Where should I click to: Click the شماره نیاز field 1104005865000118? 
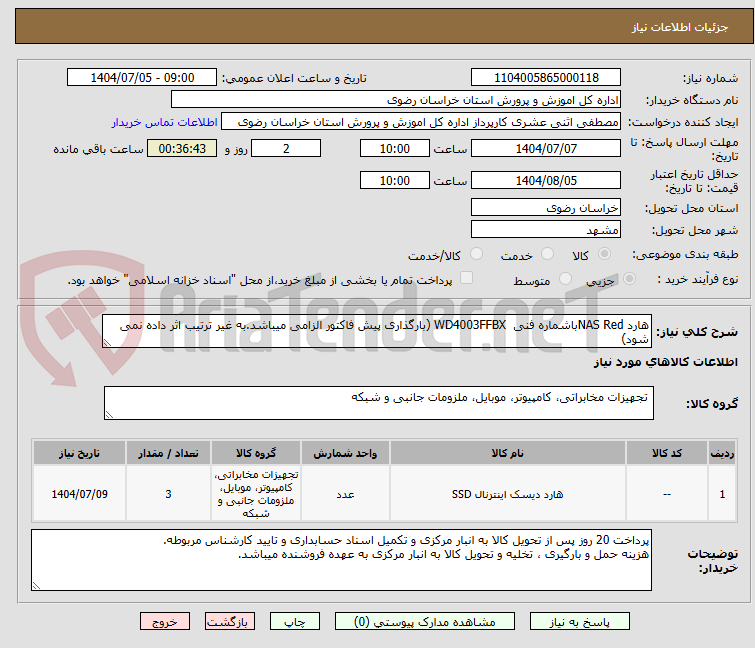click(x=546, y=78)
